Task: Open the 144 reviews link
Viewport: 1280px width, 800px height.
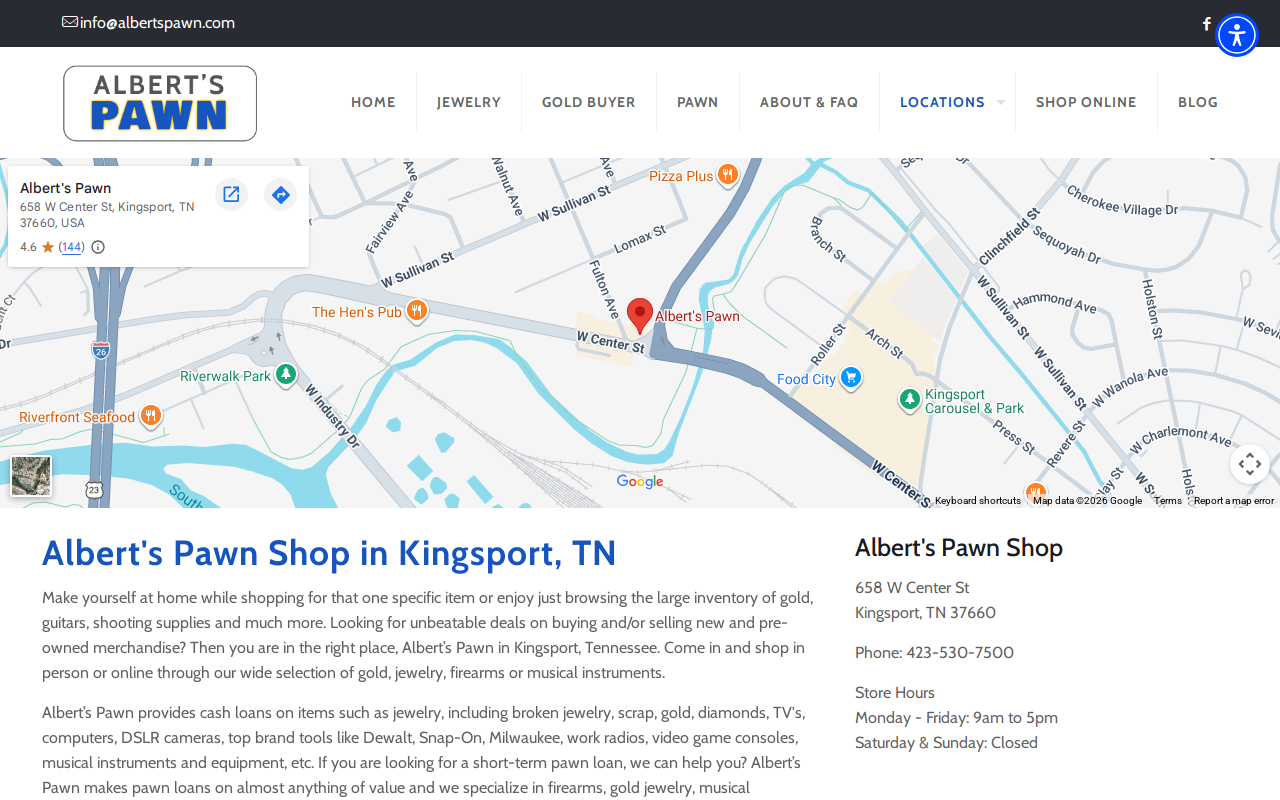Action: 71,247
